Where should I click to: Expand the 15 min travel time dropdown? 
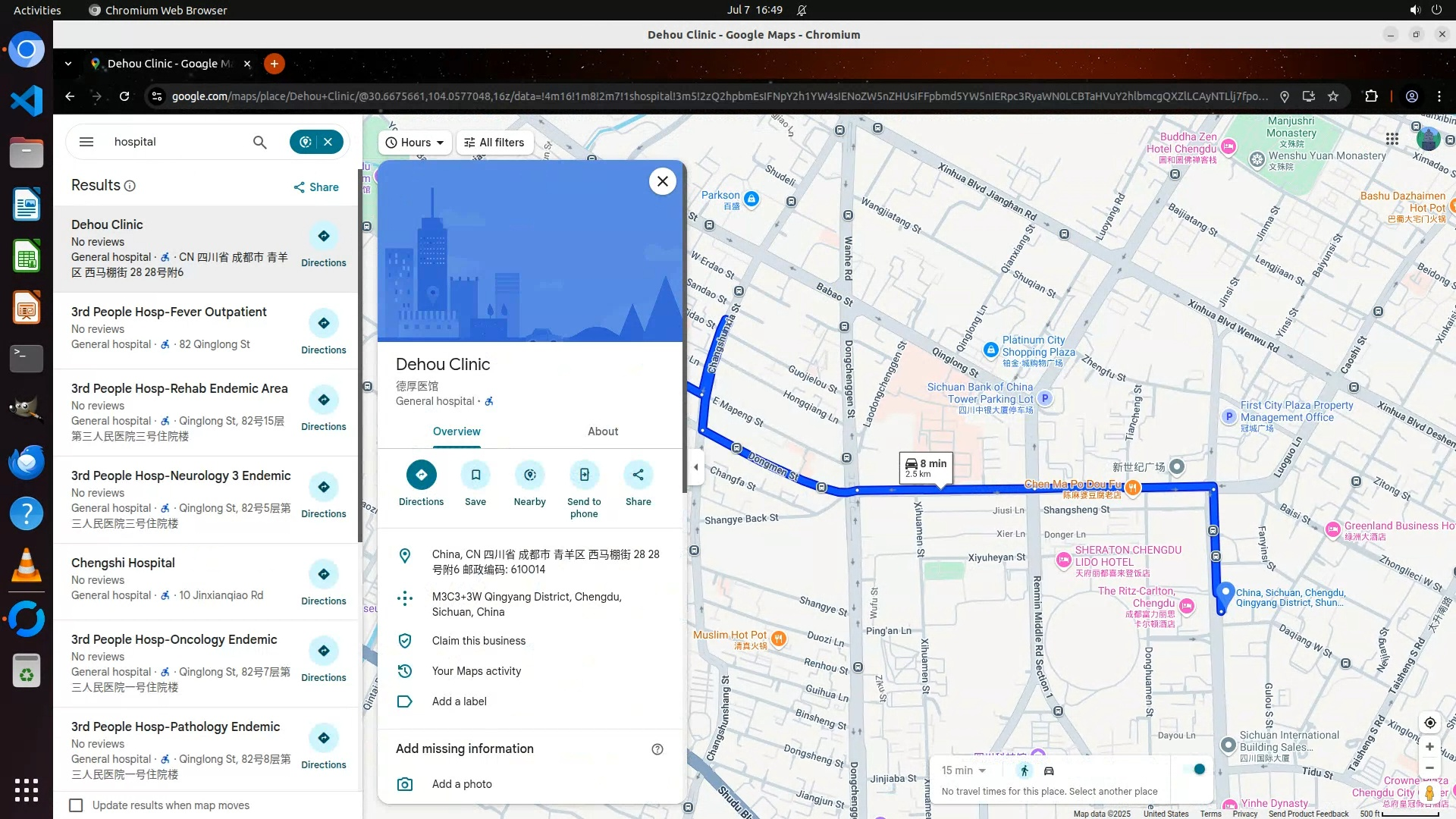point(964,770)
